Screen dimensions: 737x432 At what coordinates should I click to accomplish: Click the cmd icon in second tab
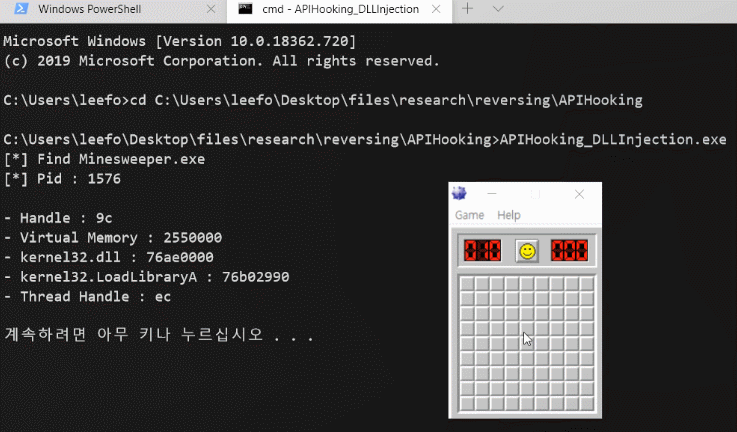point(245,8)
